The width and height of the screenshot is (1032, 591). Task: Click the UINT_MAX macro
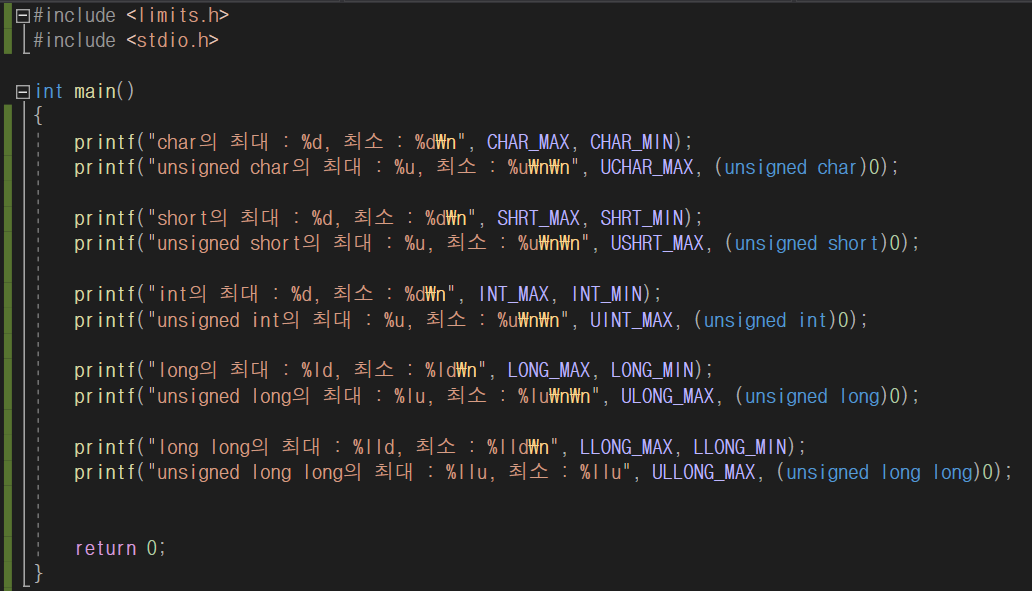click(x=631, y=320)
